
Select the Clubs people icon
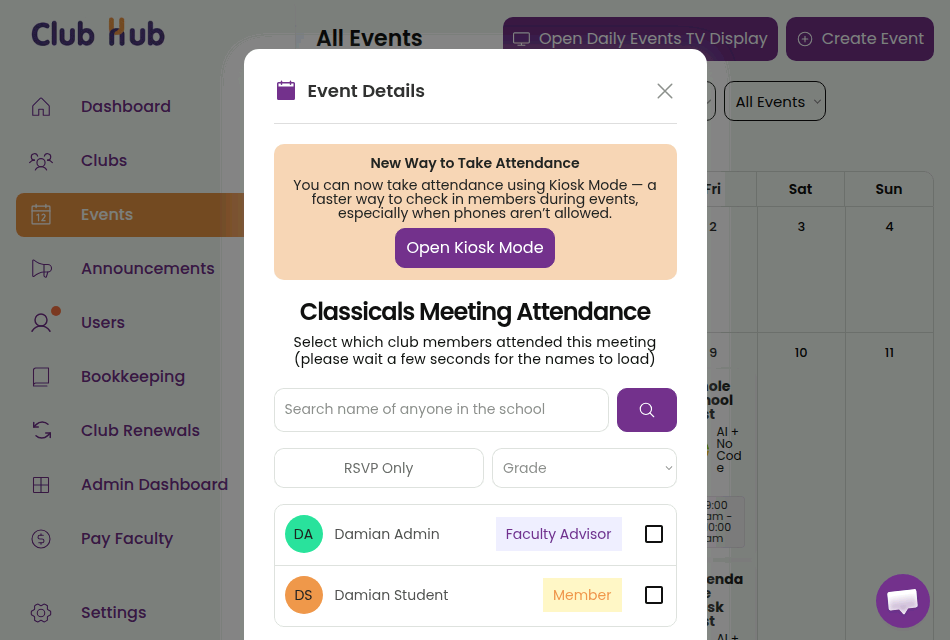(x=41, y=160)
